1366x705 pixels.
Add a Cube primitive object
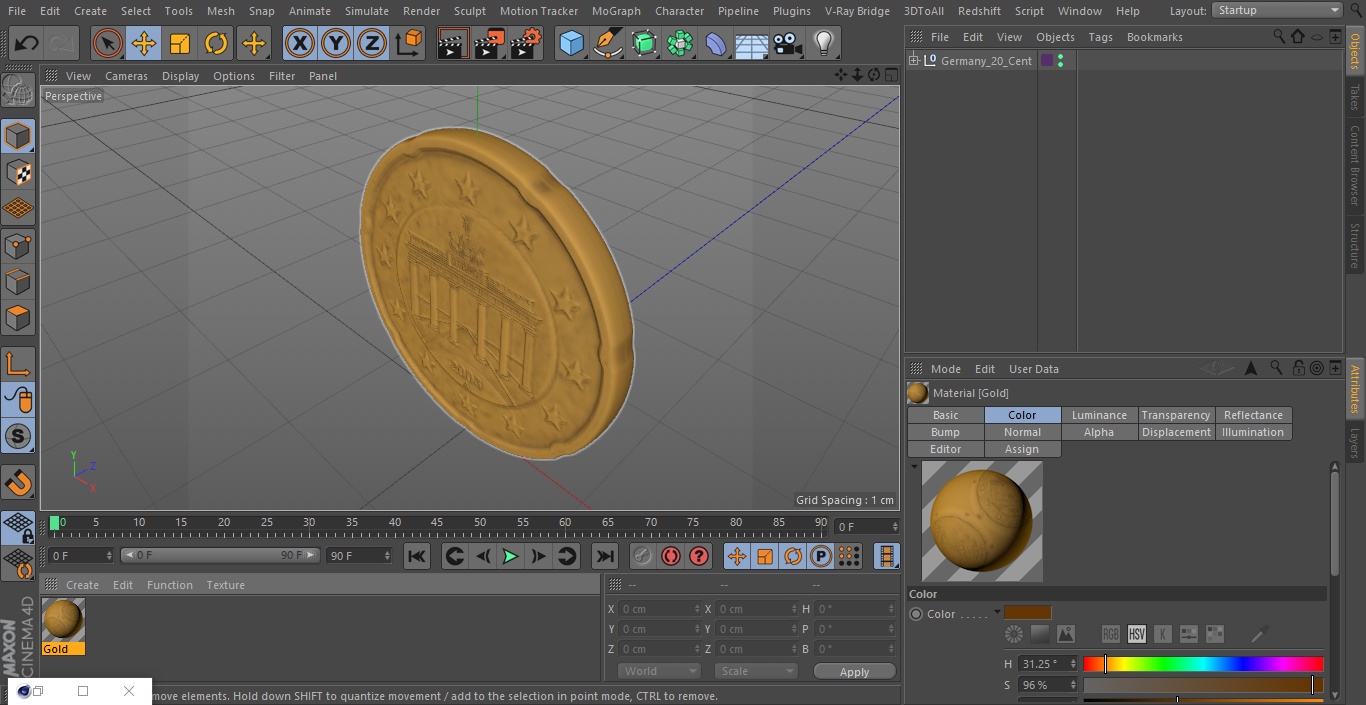click(571, 43)
